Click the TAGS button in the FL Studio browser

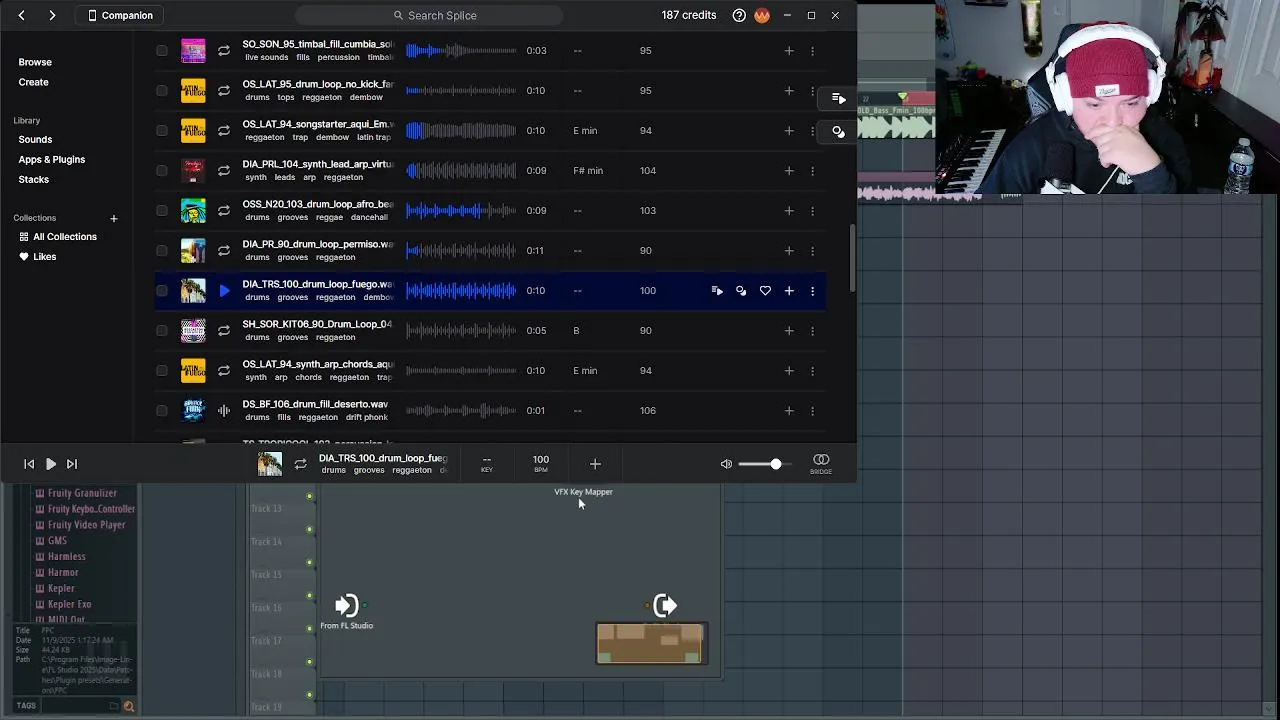point(26,706)
